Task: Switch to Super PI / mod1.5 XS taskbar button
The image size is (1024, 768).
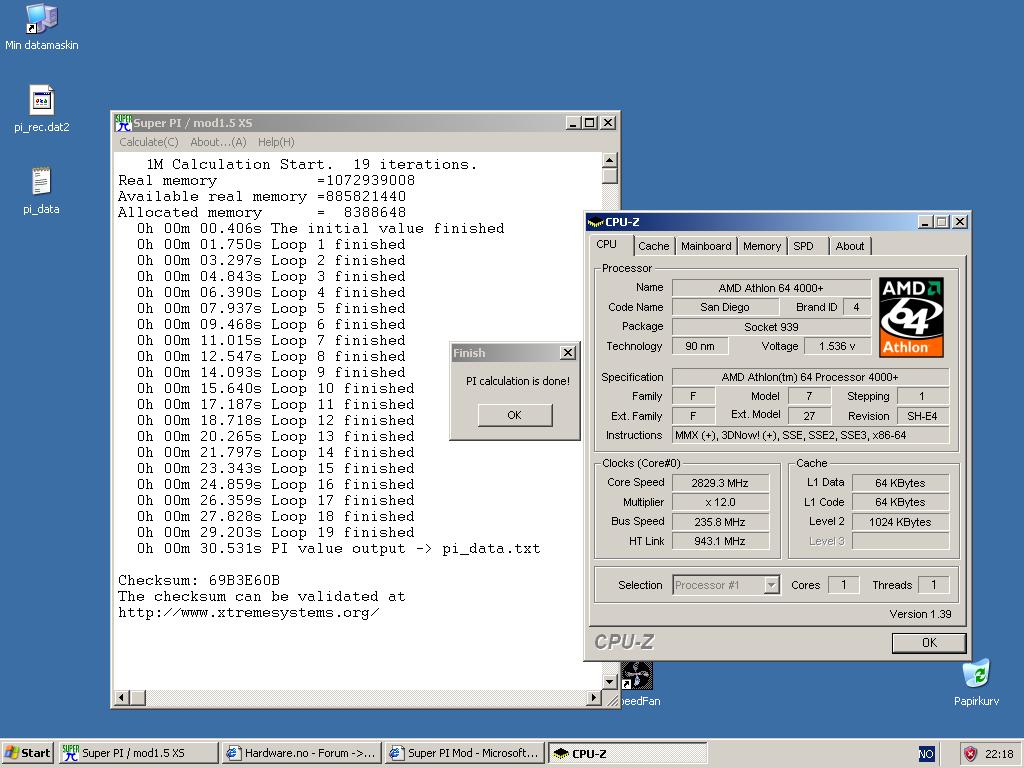Action: pyautogui.click(x=139, y=753)
